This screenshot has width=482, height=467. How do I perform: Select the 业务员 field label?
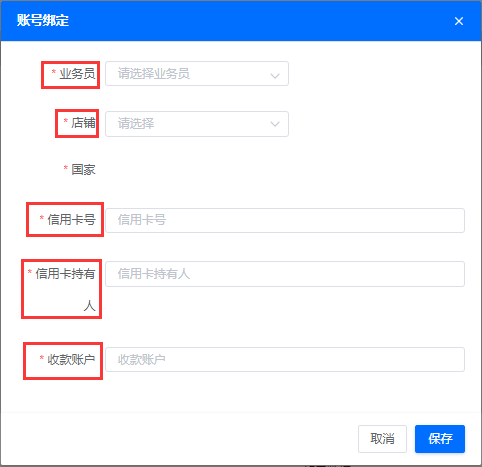[77, 74]
